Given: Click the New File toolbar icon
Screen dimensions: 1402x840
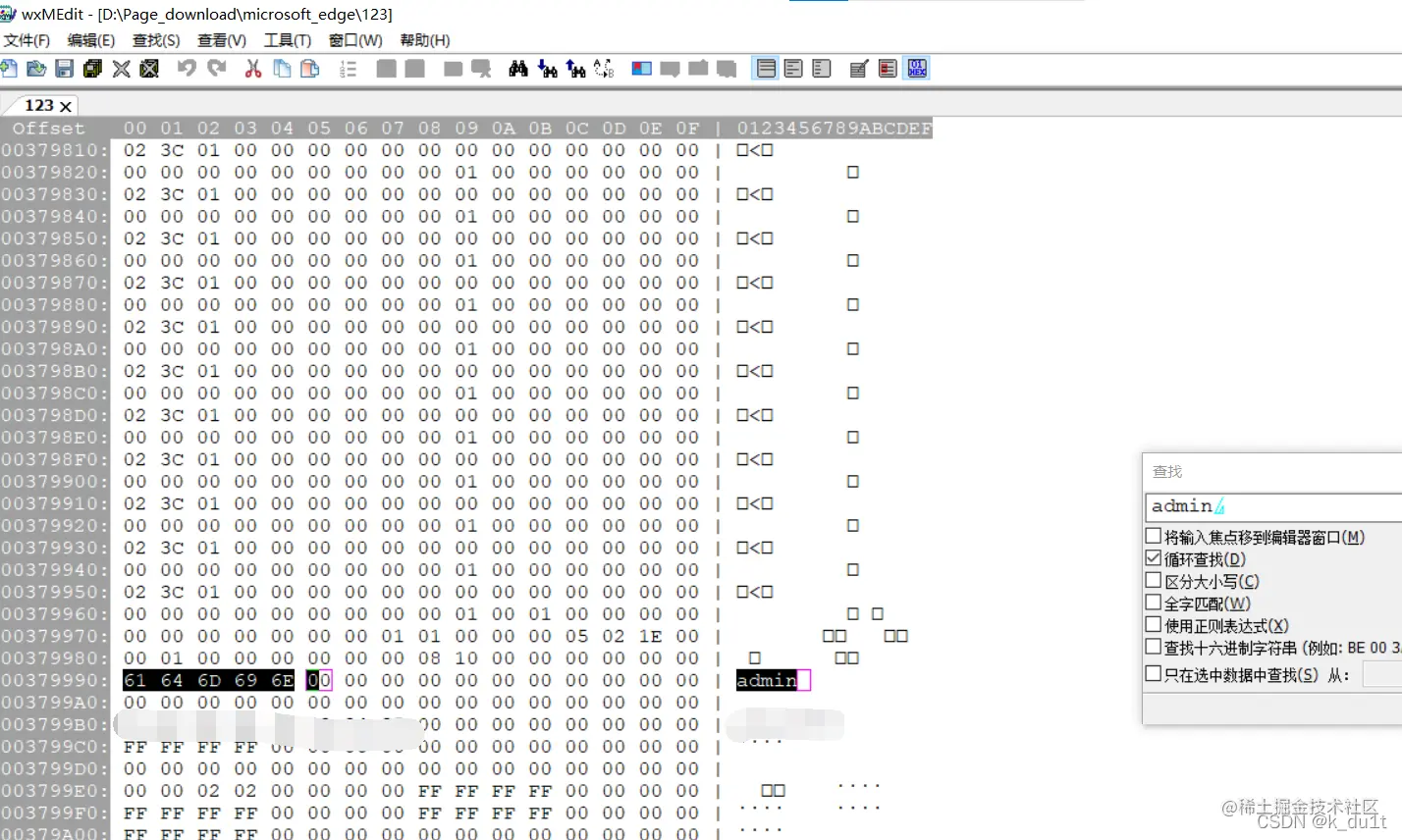Looking at the screenshot, I should (x=9, y=68).
